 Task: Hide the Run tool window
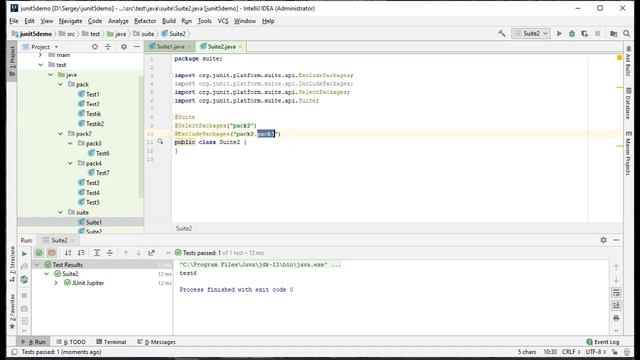(616, 240)
